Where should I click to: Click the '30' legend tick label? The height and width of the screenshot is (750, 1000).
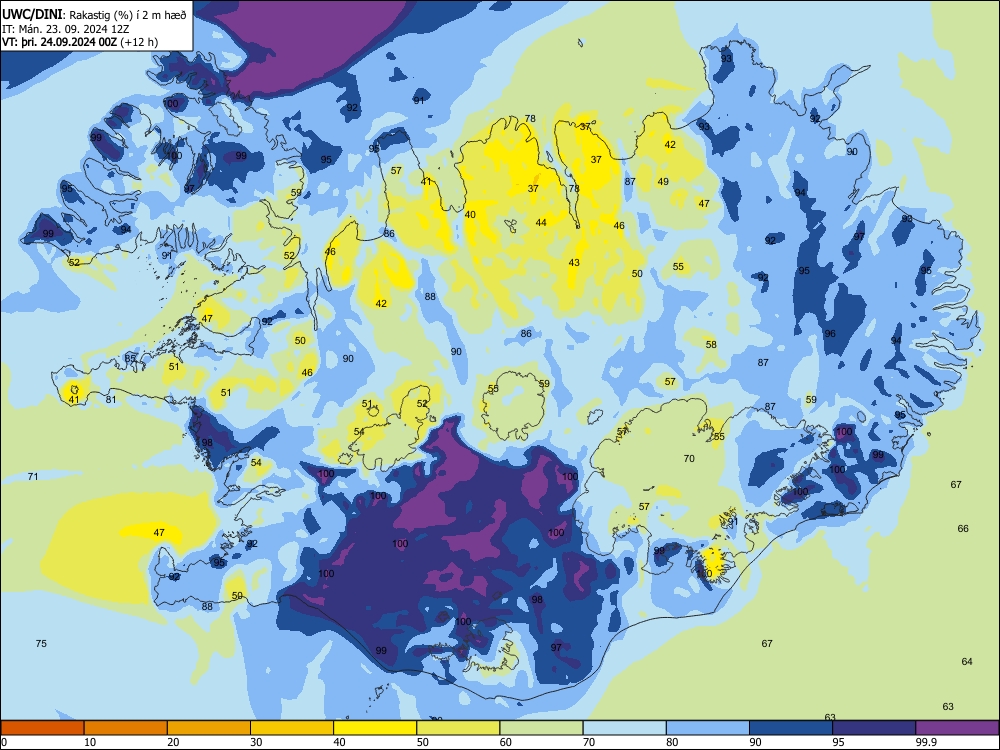coord(256,742)
